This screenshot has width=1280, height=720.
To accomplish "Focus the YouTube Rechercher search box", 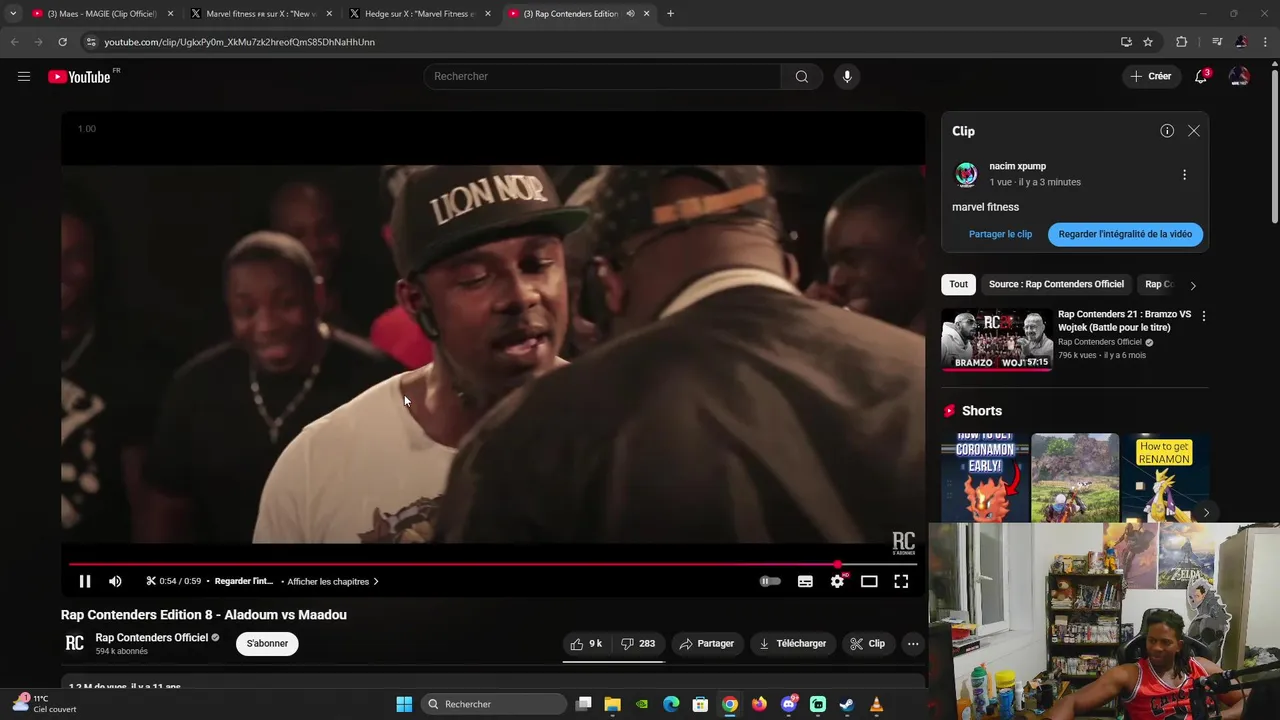I will click(x=603, y=76).
